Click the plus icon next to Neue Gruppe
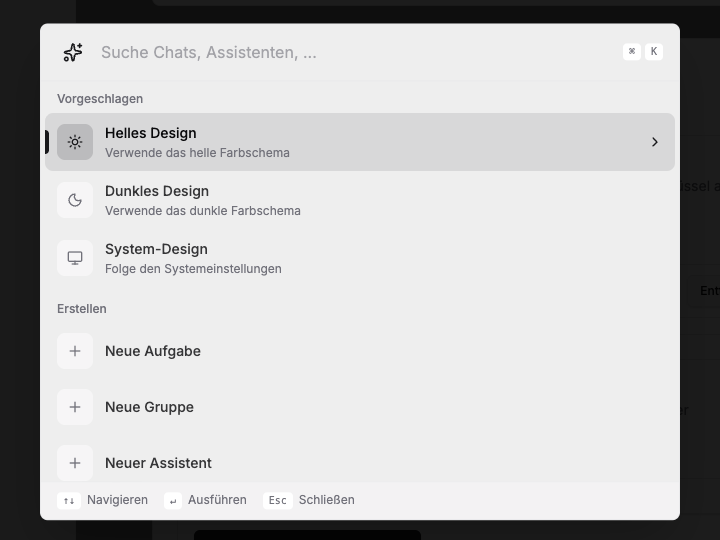Viewport: 720px width, 540px height. tap(75, 407)
